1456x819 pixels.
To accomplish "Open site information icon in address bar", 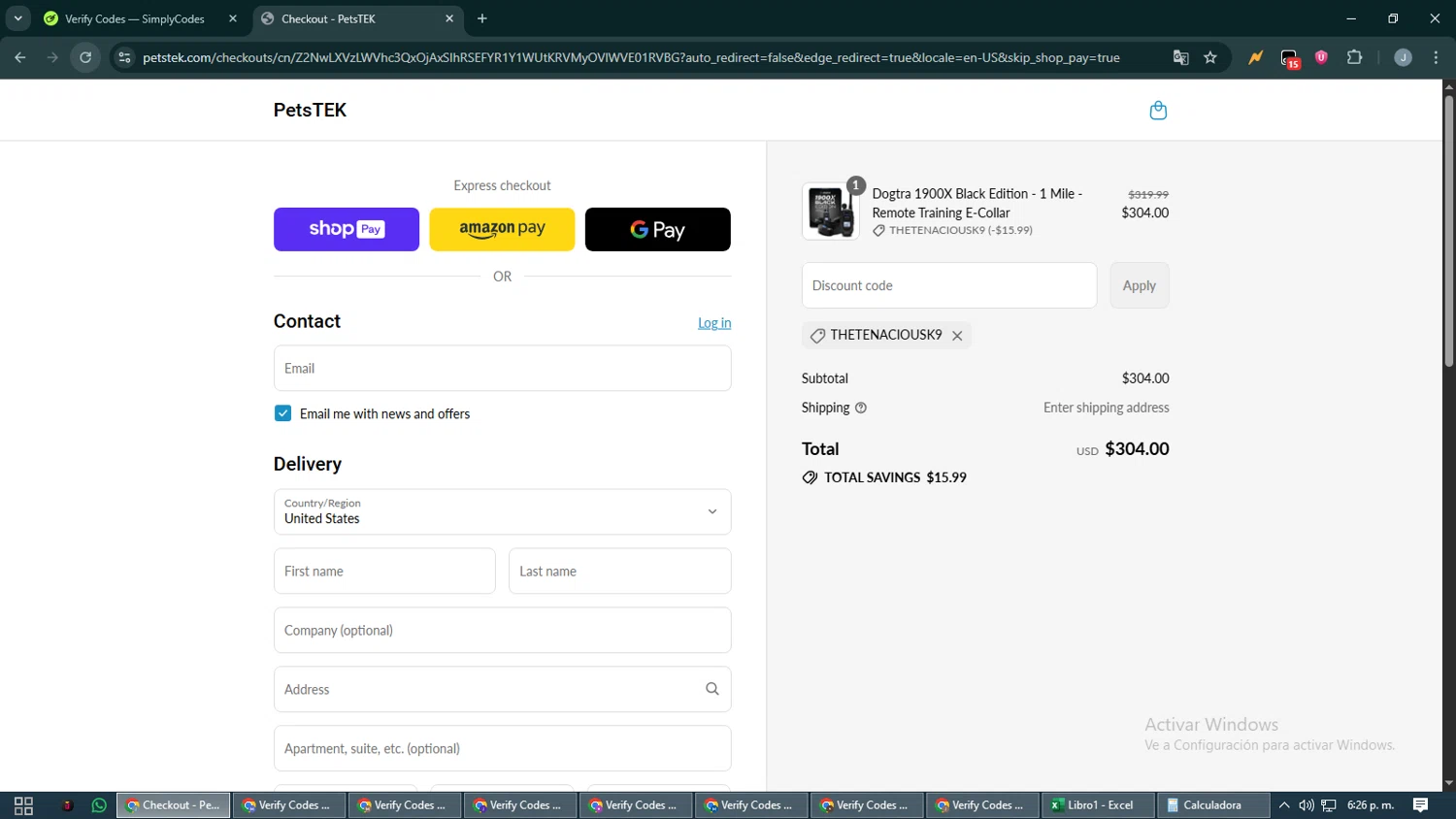I will coord(124,57).
